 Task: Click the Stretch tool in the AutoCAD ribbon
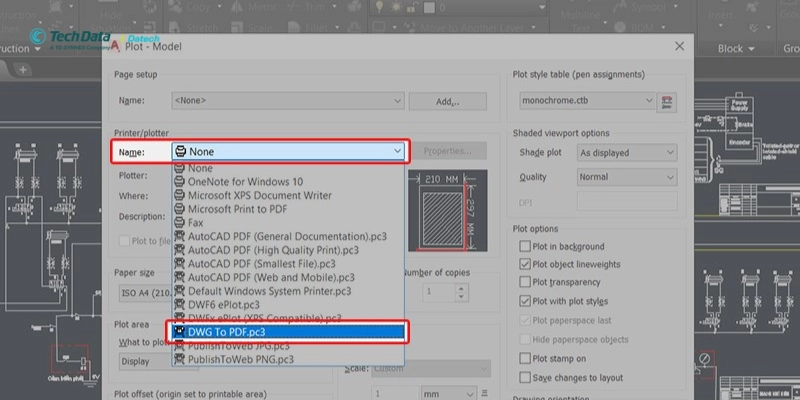[194, 29]
